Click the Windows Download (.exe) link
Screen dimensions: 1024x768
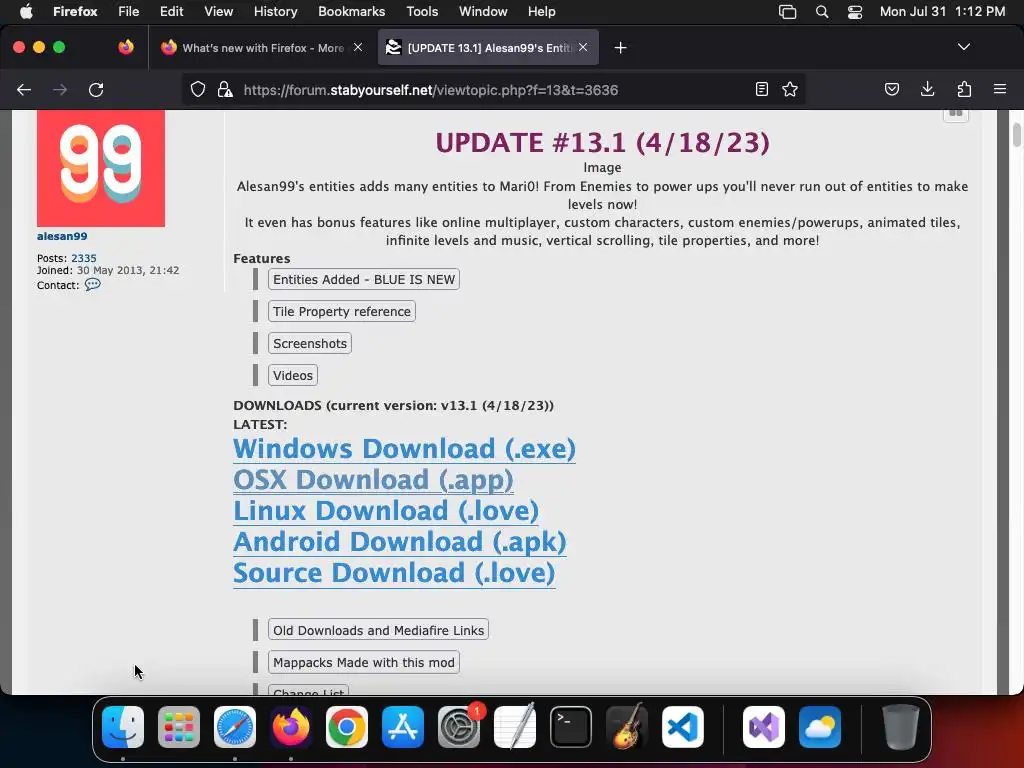tap(404, 449)
